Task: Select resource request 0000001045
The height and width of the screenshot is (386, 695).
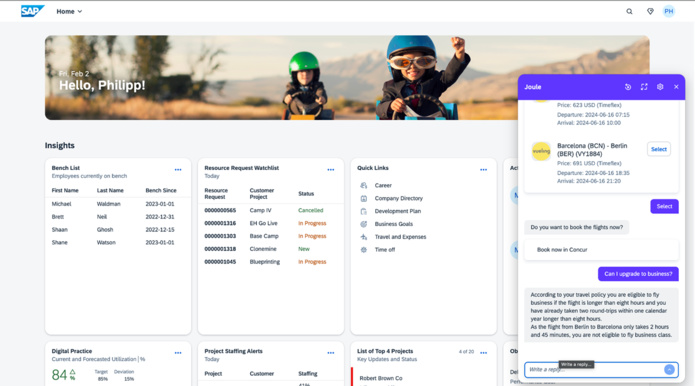Action: [x=220, y=262]
